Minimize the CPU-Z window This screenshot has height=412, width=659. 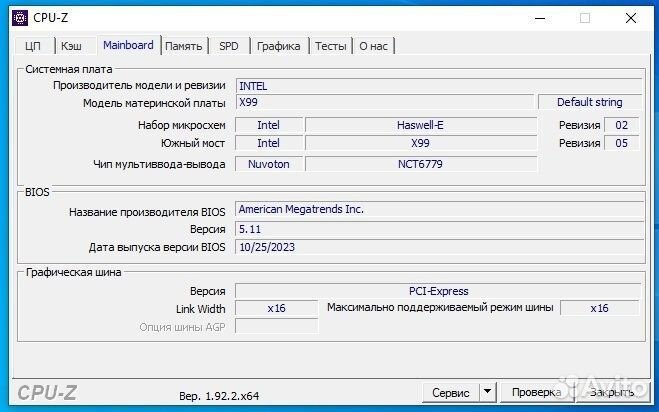click(x=540, y=16)
